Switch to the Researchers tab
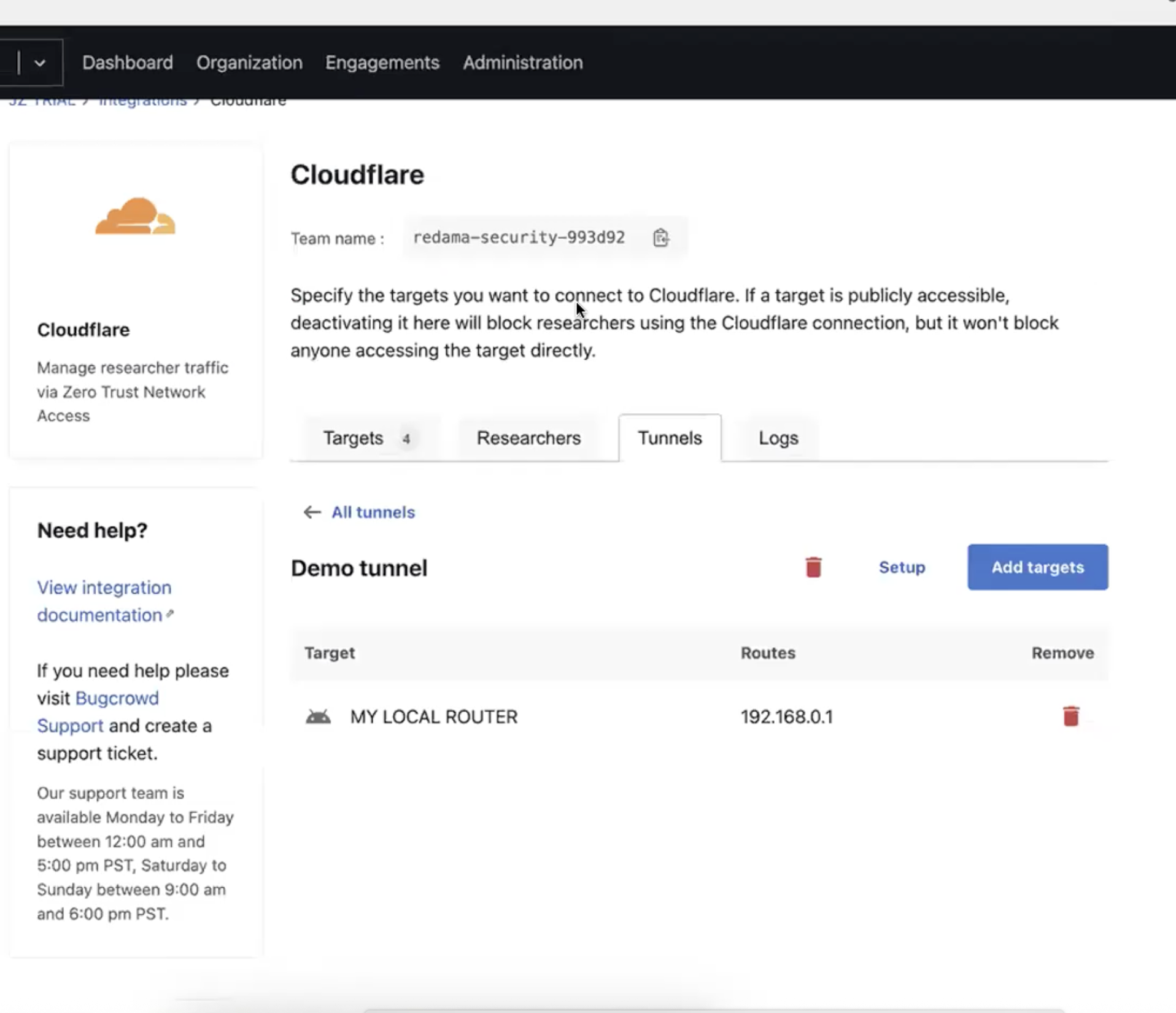This screenshot has width=1176, height=1013. click(x=528, y=438)
